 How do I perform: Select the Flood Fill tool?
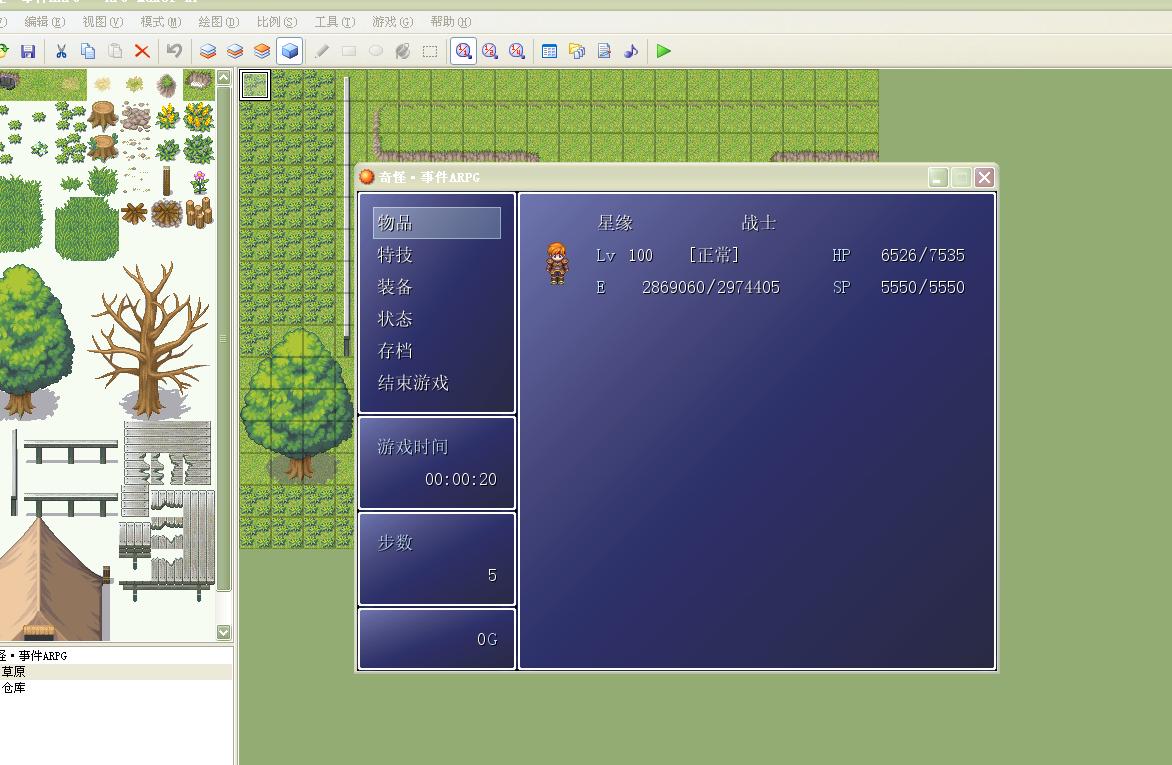tap(402, 51)
